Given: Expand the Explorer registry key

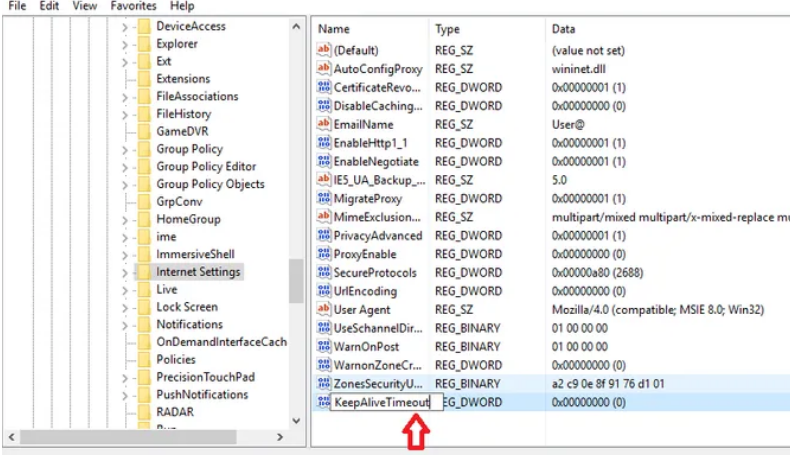Looking at the screenshot, I should tap(125, 44).
